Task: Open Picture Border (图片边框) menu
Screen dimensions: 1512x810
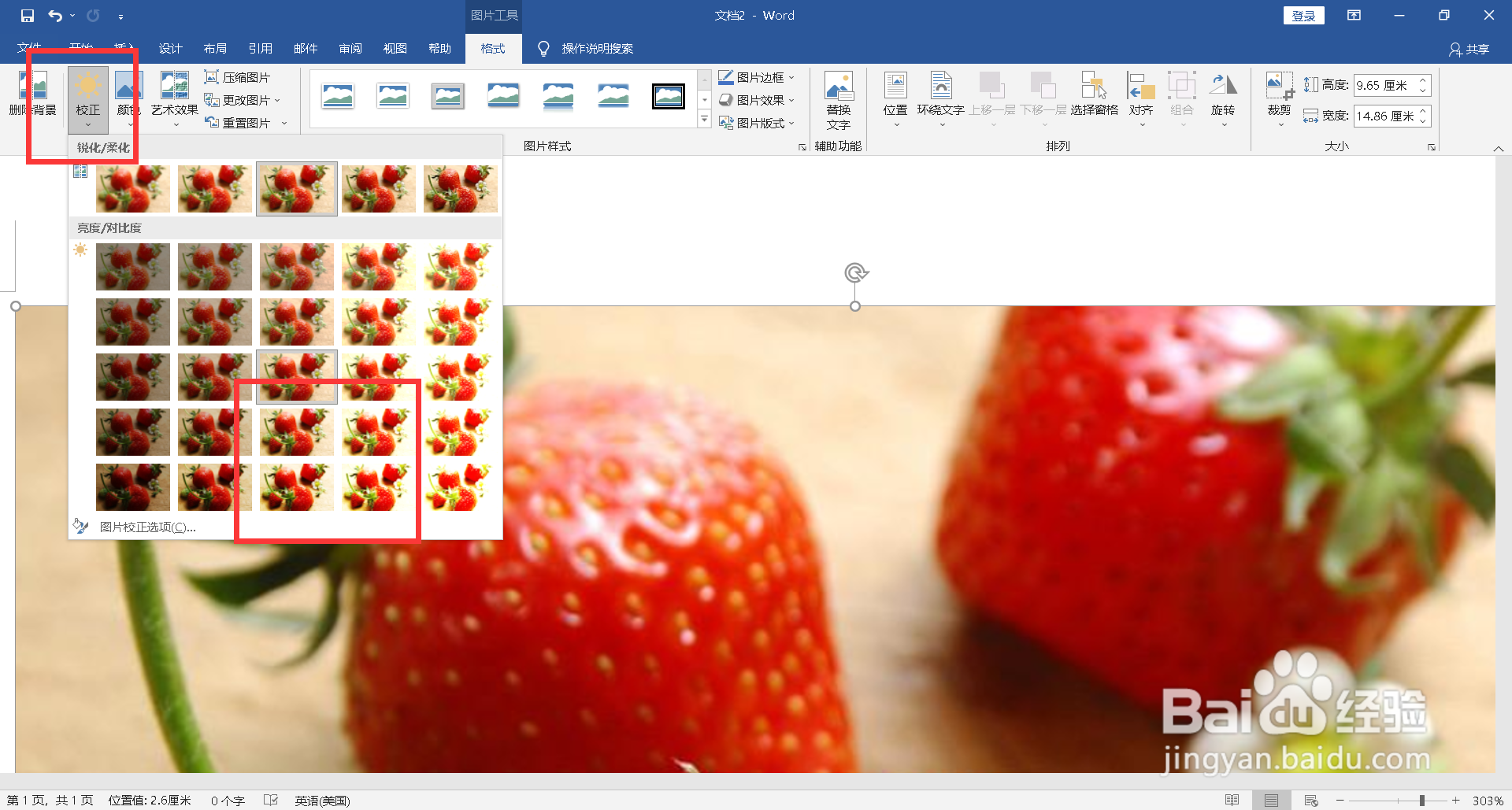Action: [756, 77]
